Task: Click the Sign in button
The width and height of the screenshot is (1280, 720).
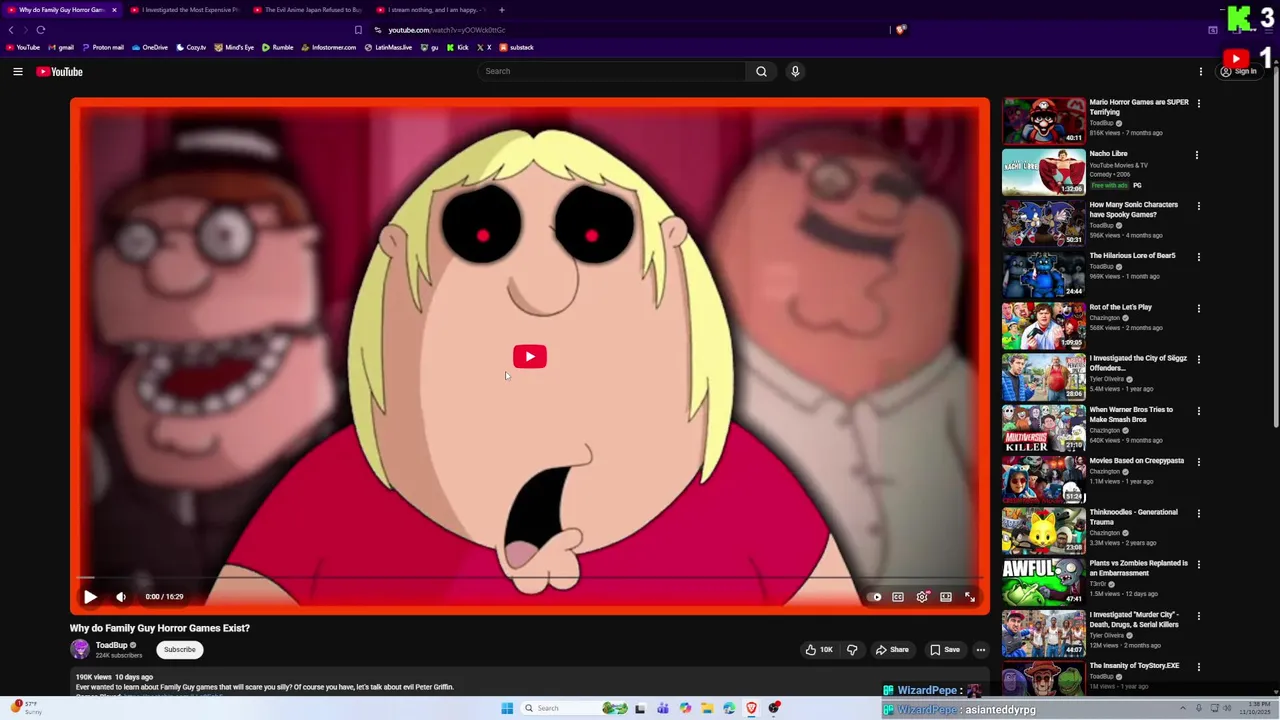Action: pyautogui.click(x=1238, y=71)
